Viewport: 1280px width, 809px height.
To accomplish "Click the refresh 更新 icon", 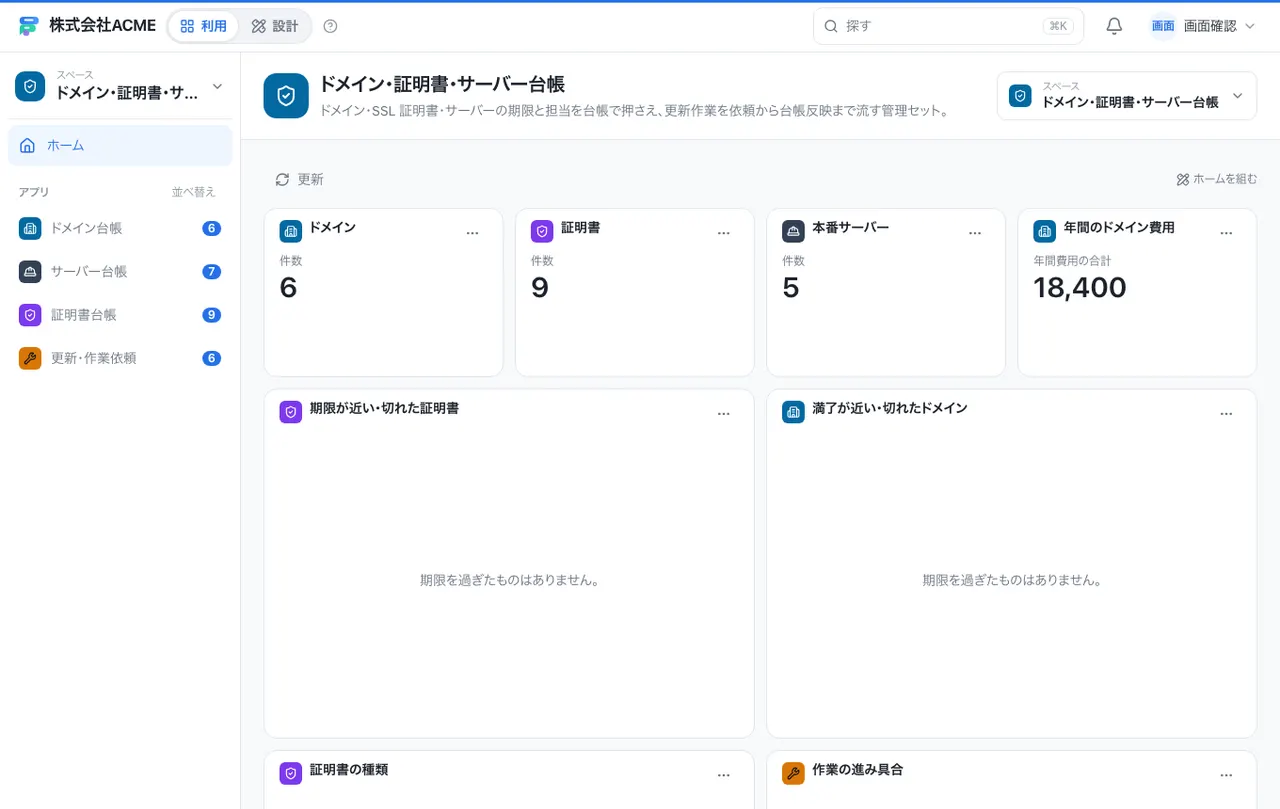I will 282,179.
